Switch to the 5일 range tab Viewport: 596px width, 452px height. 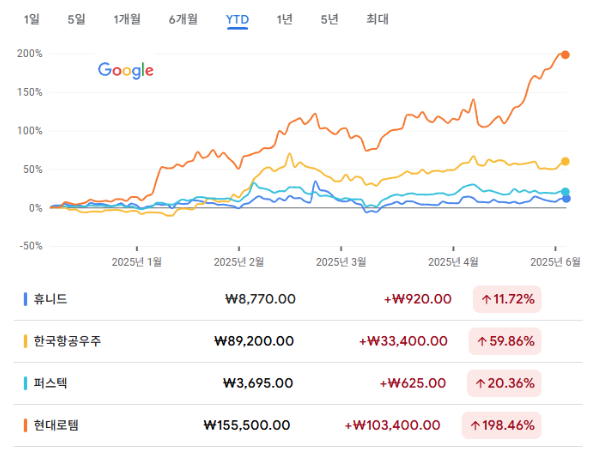click(76, 19)
